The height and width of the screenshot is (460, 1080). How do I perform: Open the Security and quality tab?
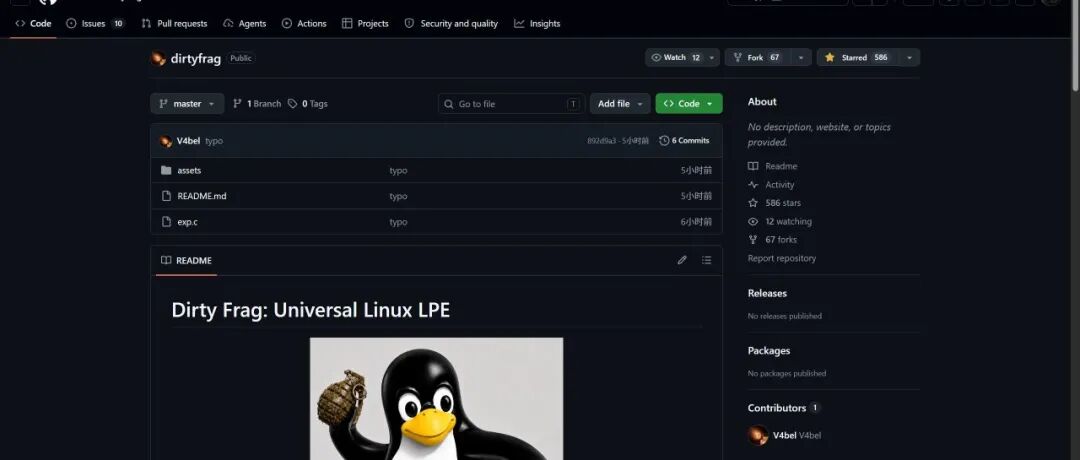tap(451, 23)
